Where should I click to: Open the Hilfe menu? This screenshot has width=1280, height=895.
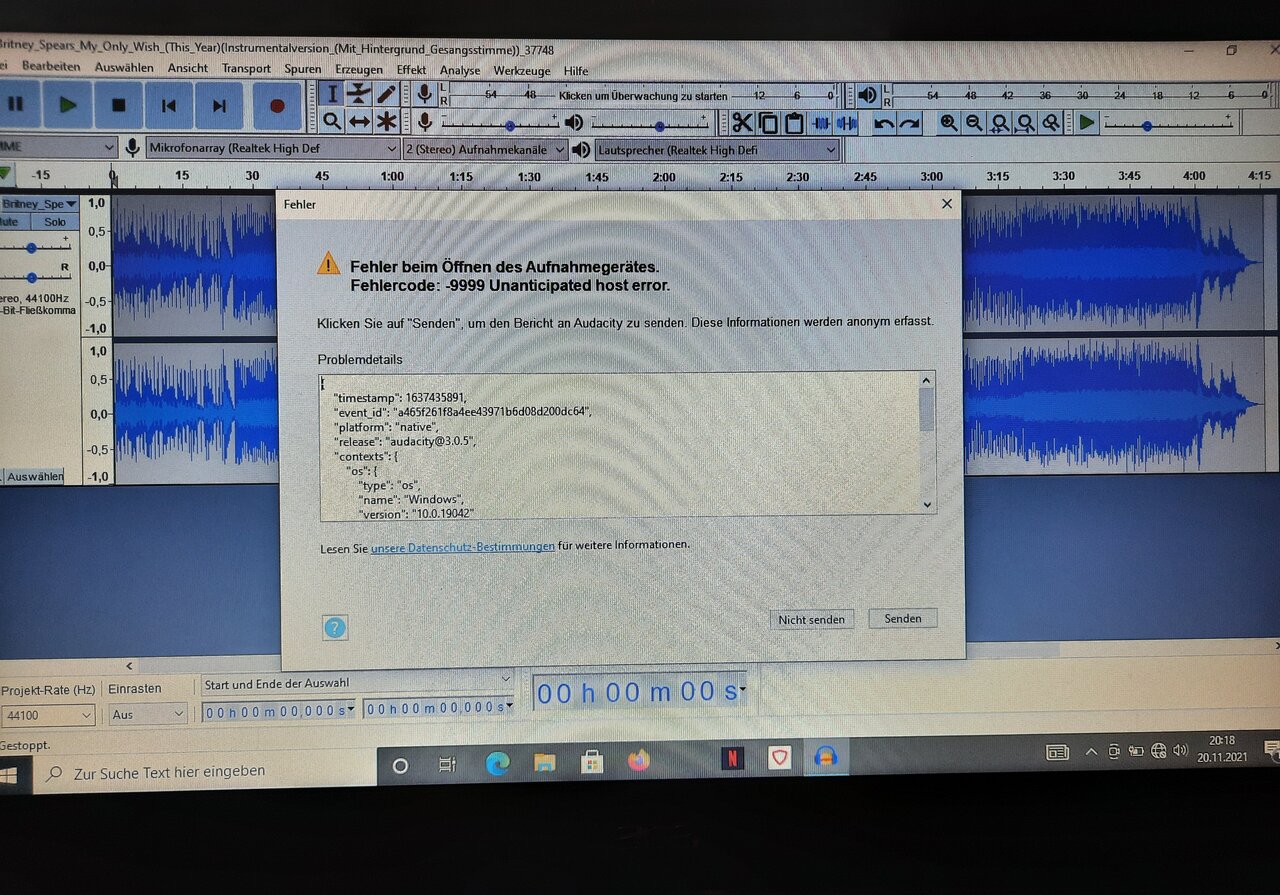click(x=576, y=71)
